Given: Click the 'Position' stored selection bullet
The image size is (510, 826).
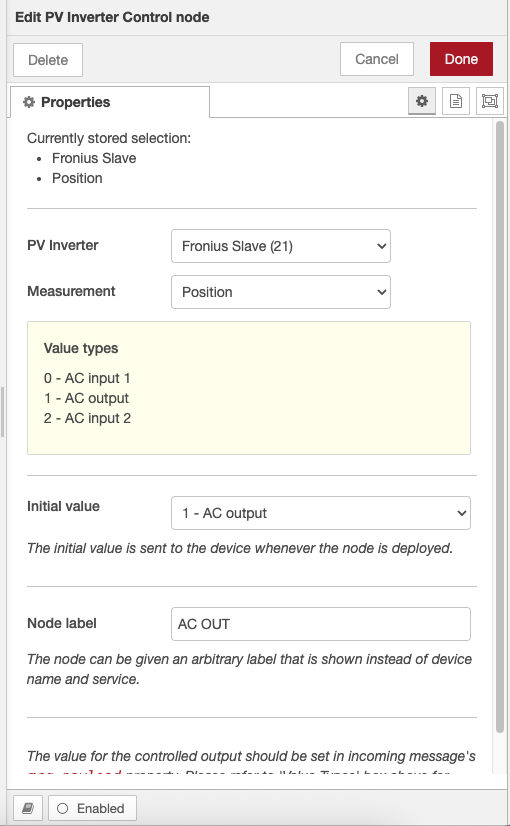Looking at the screenshot, I should [77, 178].
